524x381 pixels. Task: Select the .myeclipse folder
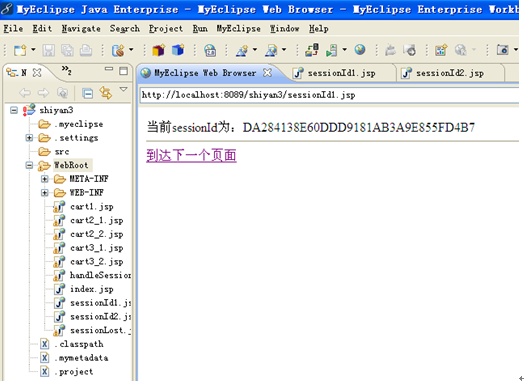79,124
